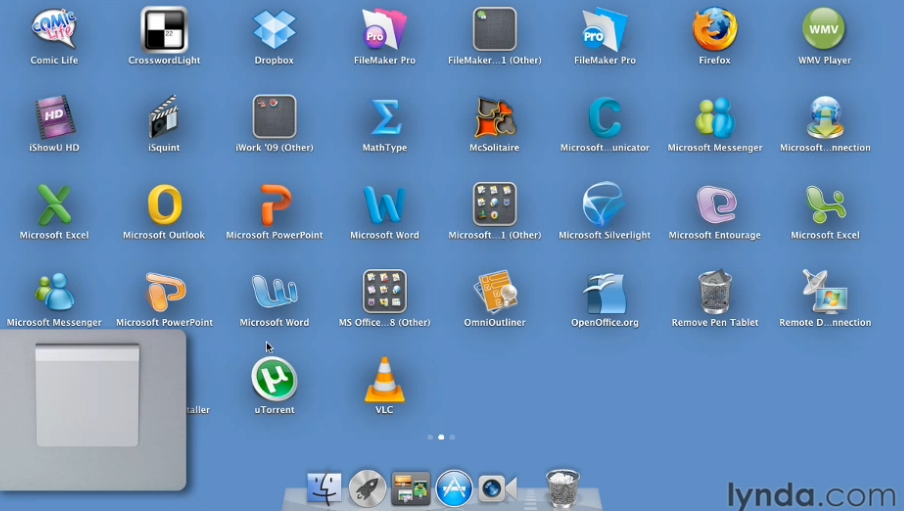The width and height of the screenshot is (904, 511).
Task: Launch Microsoft Communicator (blue C icon)
Action: pyautogui.click(x=605, y=117)
